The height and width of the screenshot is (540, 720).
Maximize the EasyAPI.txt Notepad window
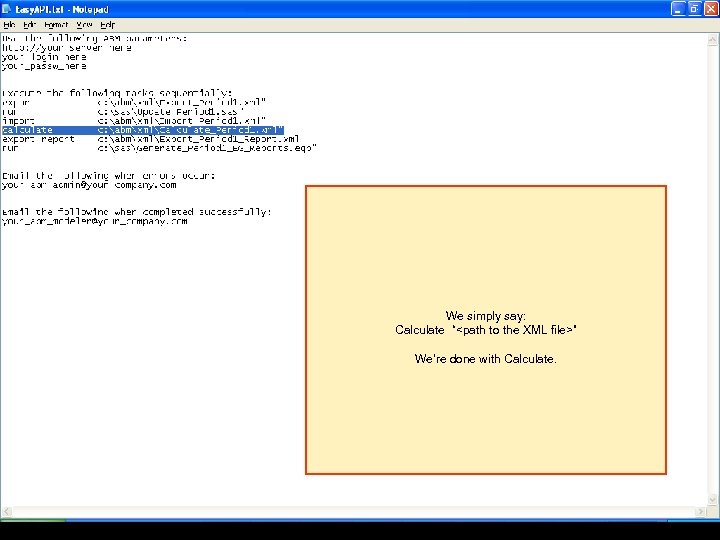pyautogui.click(x=694, y=9)
